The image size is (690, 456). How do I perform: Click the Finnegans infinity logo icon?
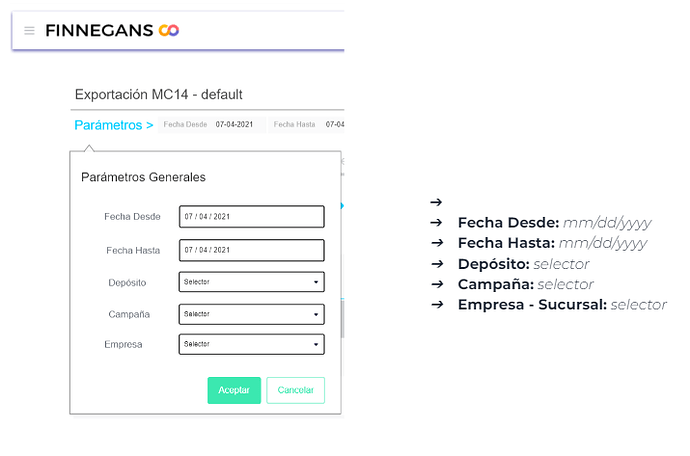(x=169, y=31)
